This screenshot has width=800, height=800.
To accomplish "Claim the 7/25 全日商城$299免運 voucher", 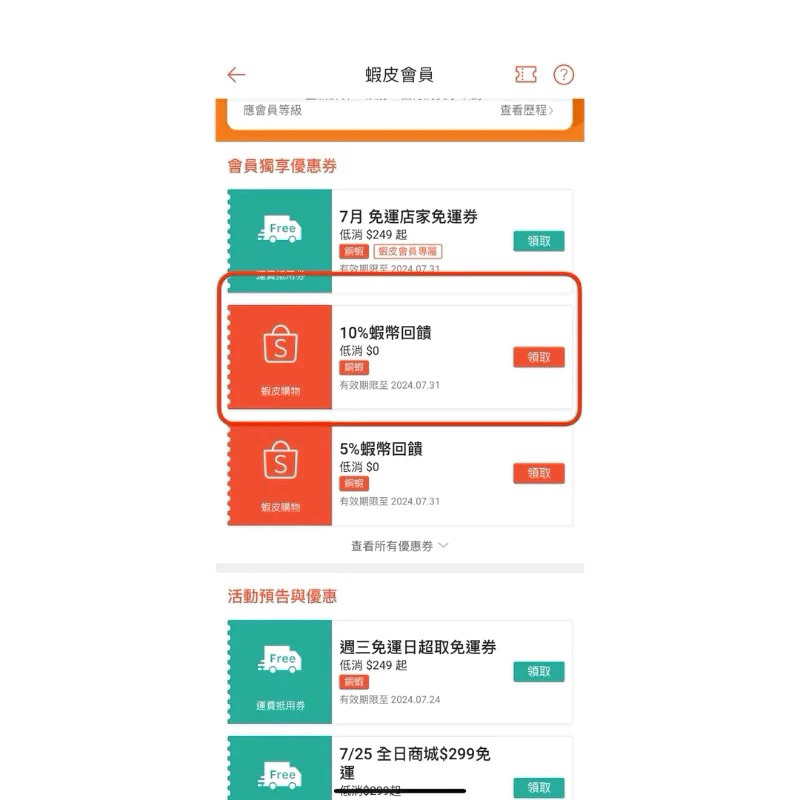I will click(x=539, y=787).
